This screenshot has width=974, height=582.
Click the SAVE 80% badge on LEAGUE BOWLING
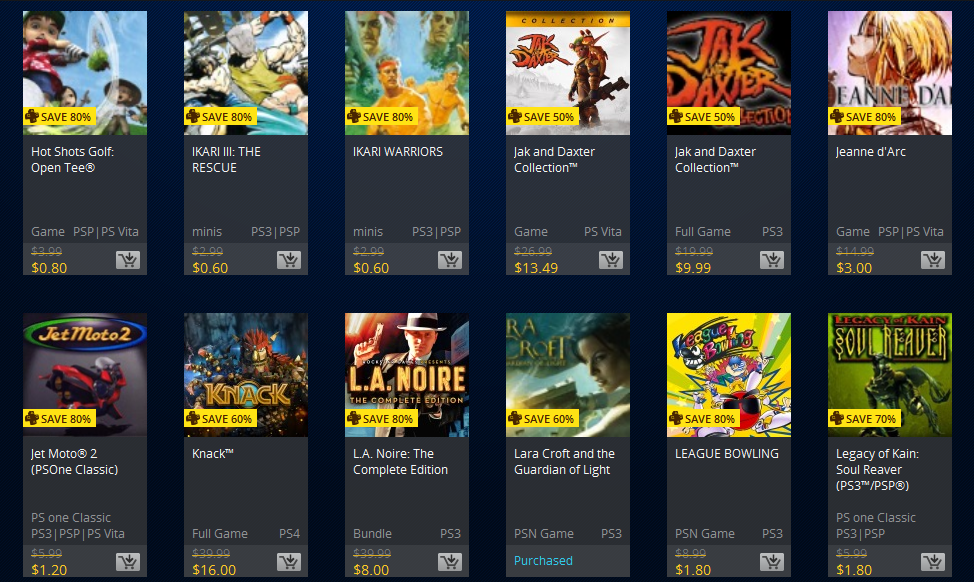[703, 419]
